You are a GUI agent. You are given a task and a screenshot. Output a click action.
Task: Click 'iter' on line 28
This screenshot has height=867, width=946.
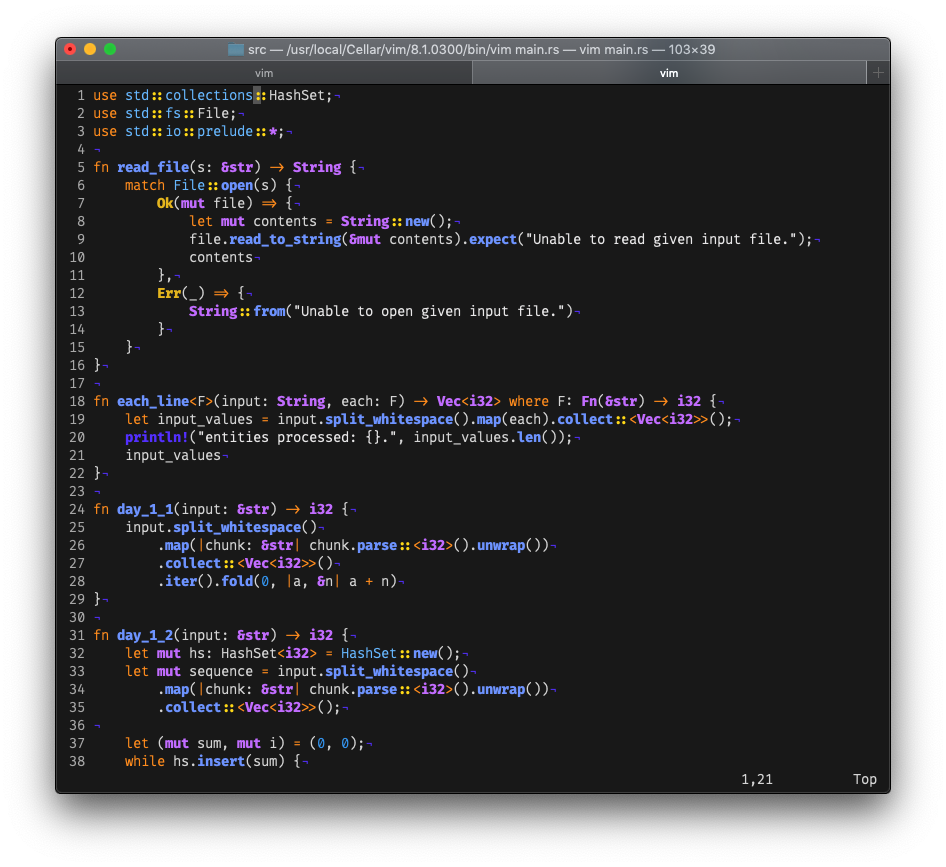[181, 582]
